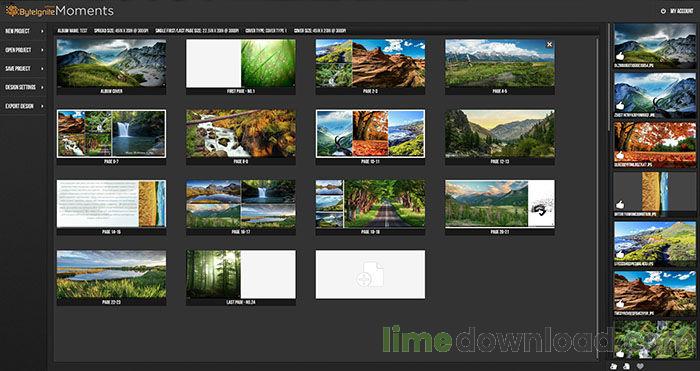The height and width of the screenshot is (371, 700).
Task: Click the add images icon below image panel
Action: click(627, 367)
